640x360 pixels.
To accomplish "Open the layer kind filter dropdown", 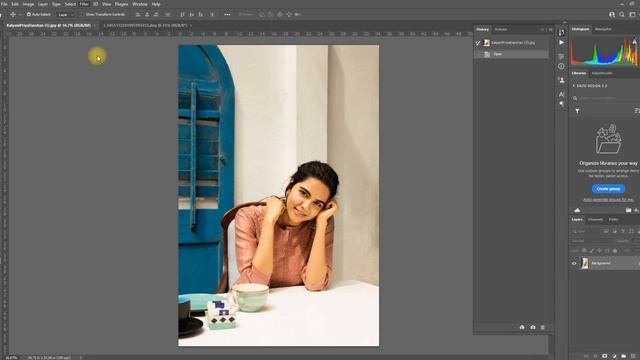I will [x=586, y=231].
